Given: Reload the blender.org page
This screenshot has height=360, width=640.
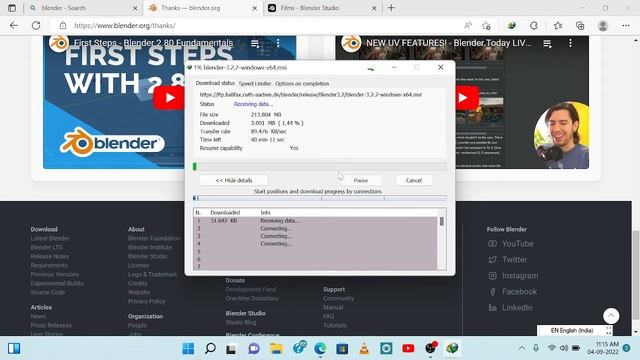Looking at the screenshot, I should pos(36,25).
